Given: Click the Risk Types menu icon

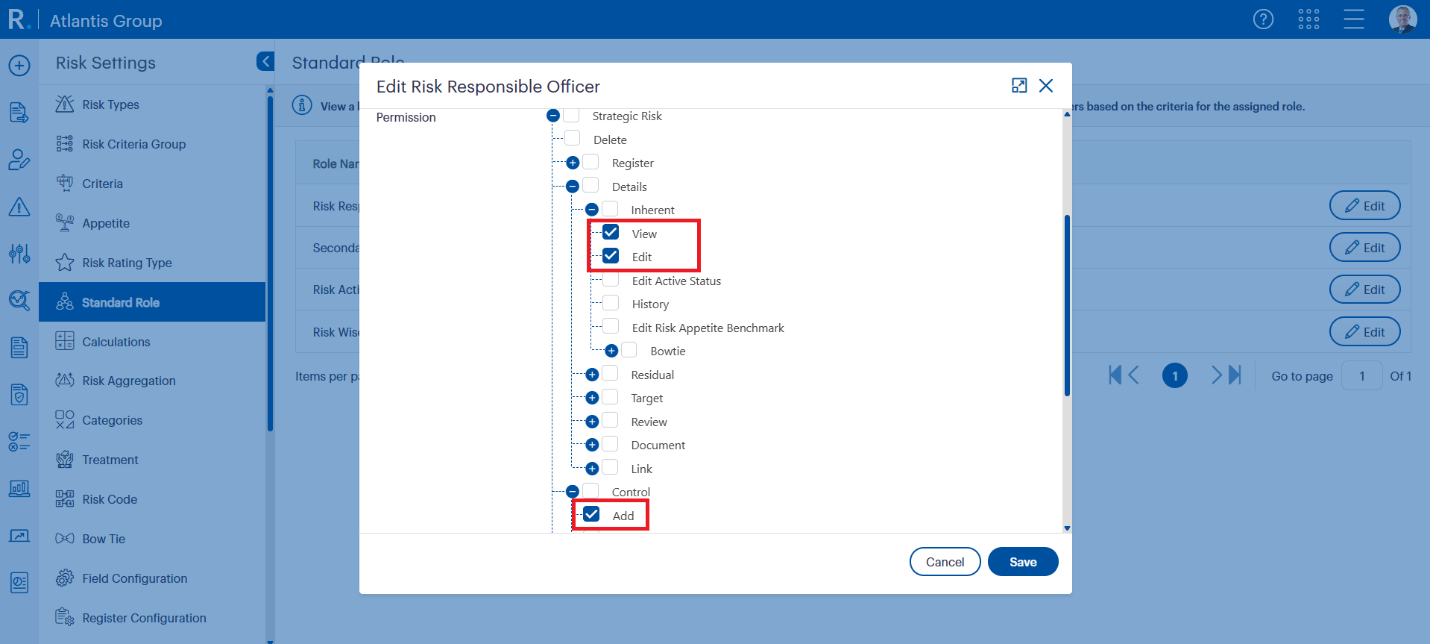Looking at the screenshot, I should [65, 105].
